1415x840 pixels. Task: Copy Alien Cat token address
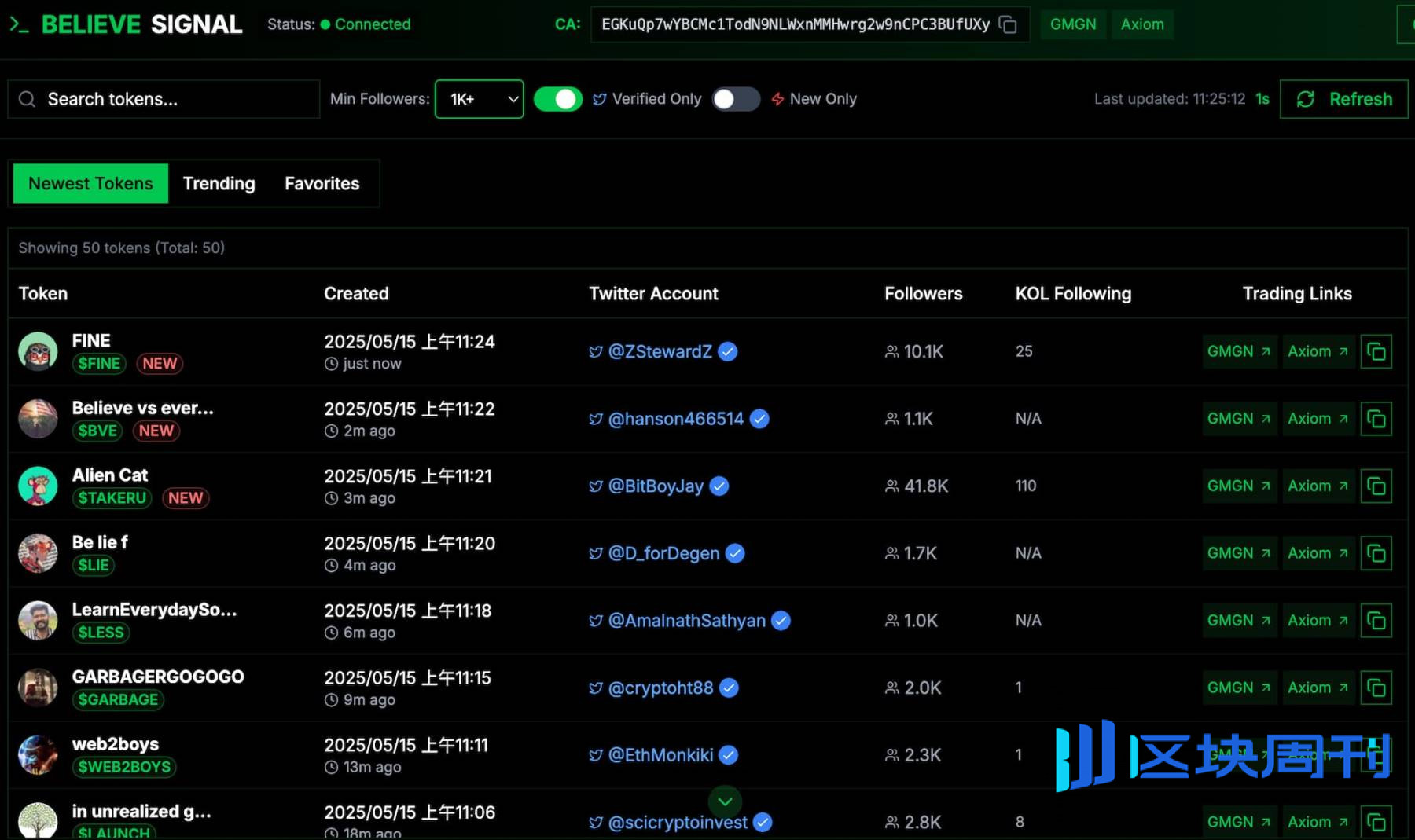coord(1376,486)
